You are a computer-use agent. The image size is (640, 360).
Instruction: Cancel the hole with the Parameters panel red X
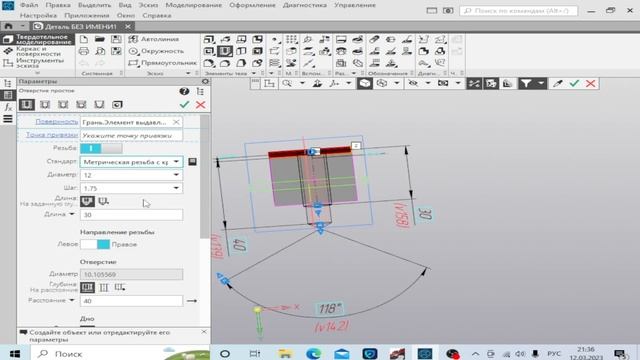pyautogui.click(x=200, y=105)
